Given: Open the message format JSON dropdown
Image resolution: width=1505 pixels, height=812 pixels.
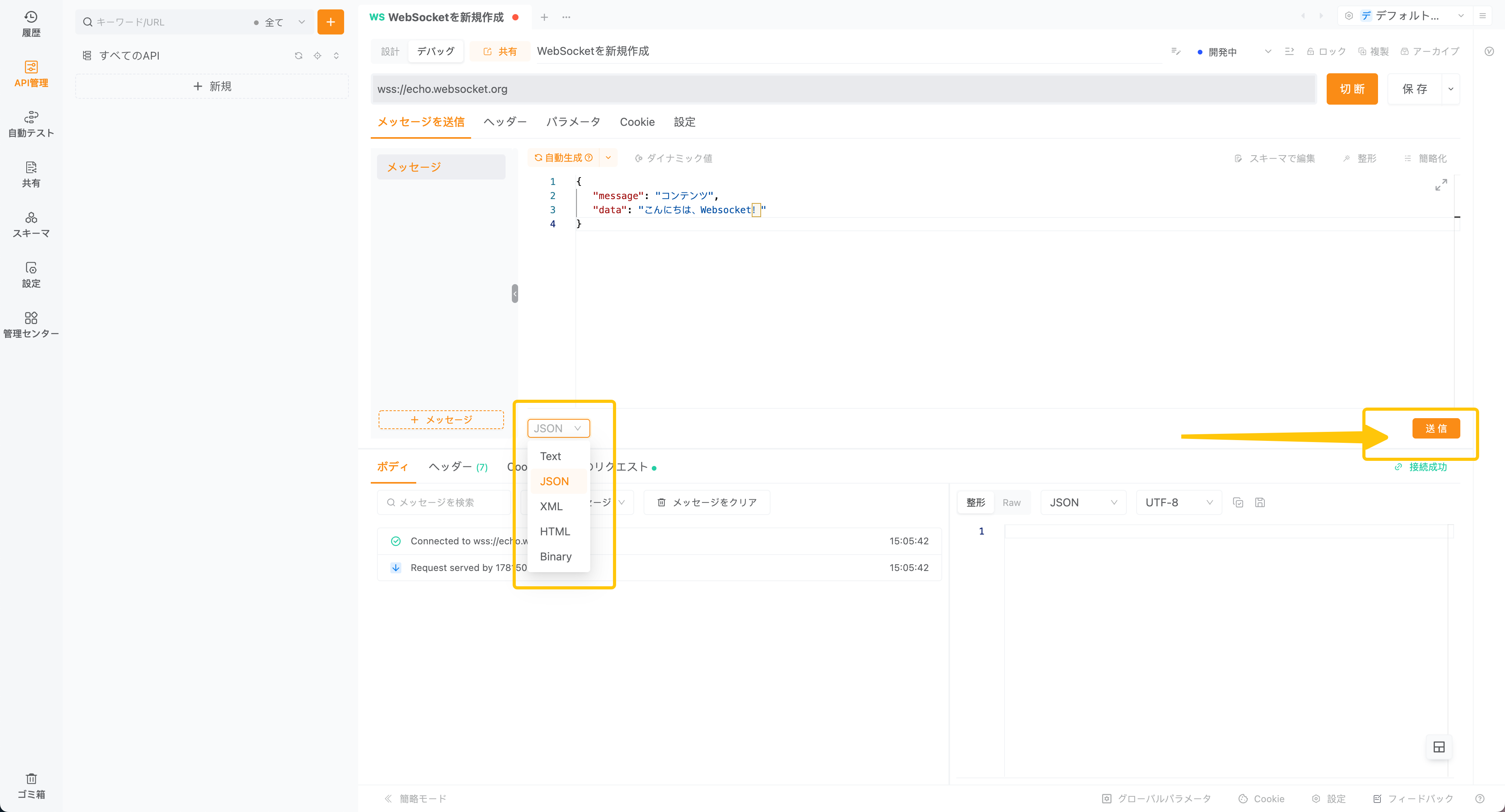Looking at the screenshot, I should pos(558,428).
